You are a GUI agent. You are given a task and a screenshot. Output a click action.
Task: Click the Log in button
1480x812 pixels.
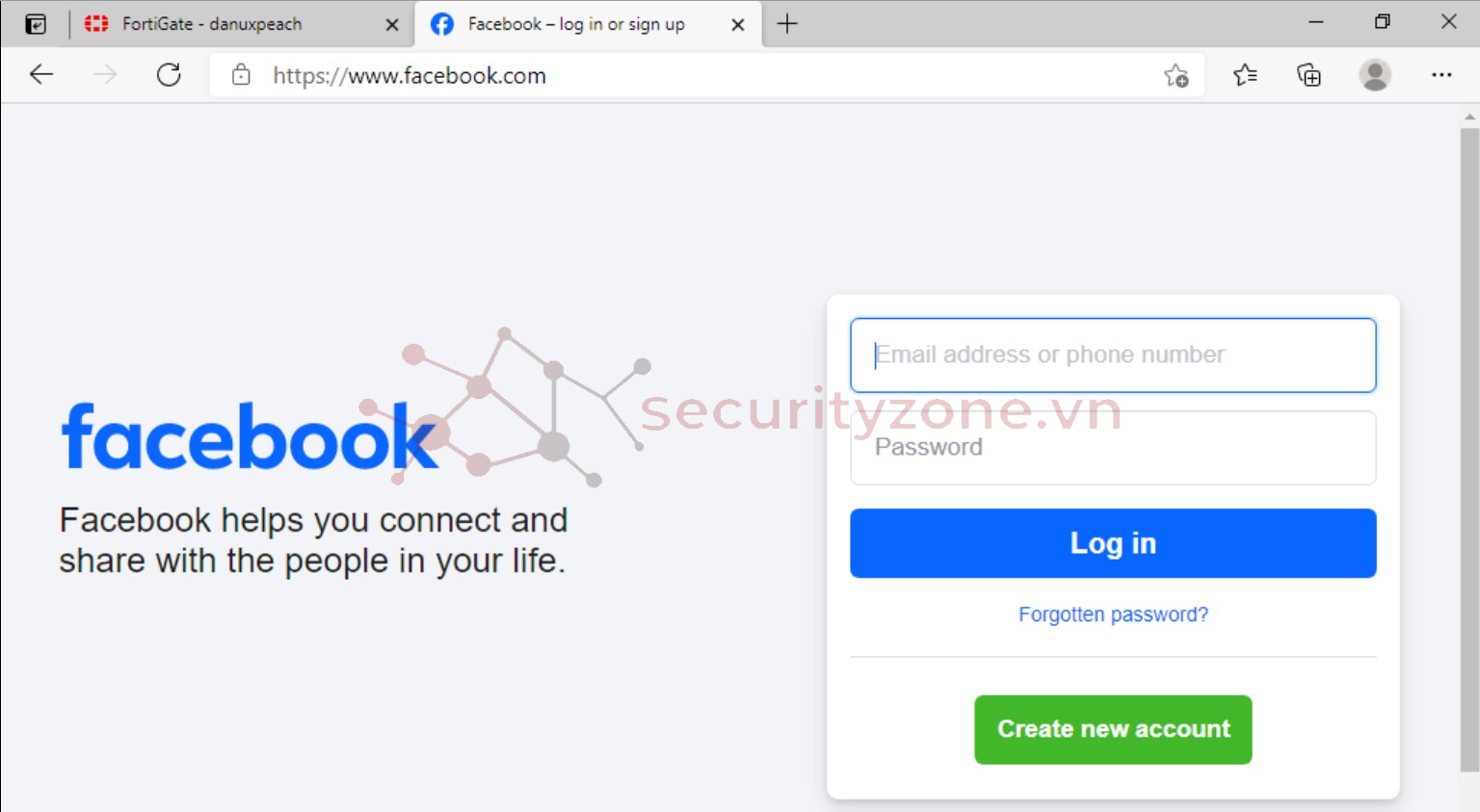point(1113,543)
